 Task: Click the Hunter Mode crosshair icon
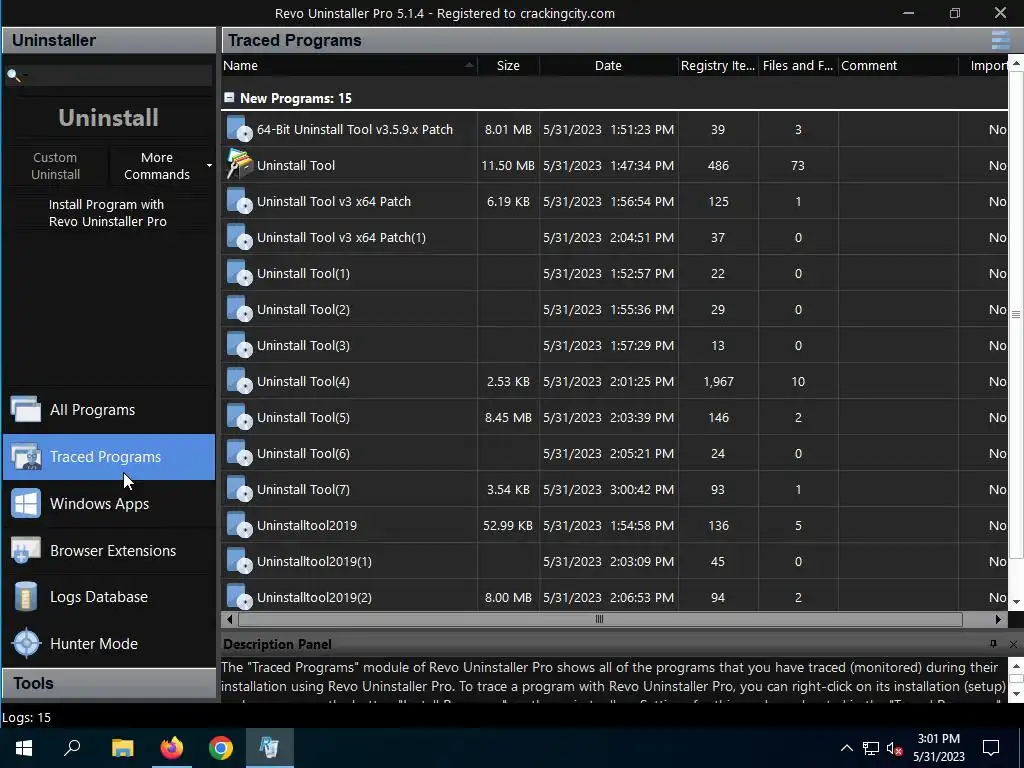coord(27,643)
